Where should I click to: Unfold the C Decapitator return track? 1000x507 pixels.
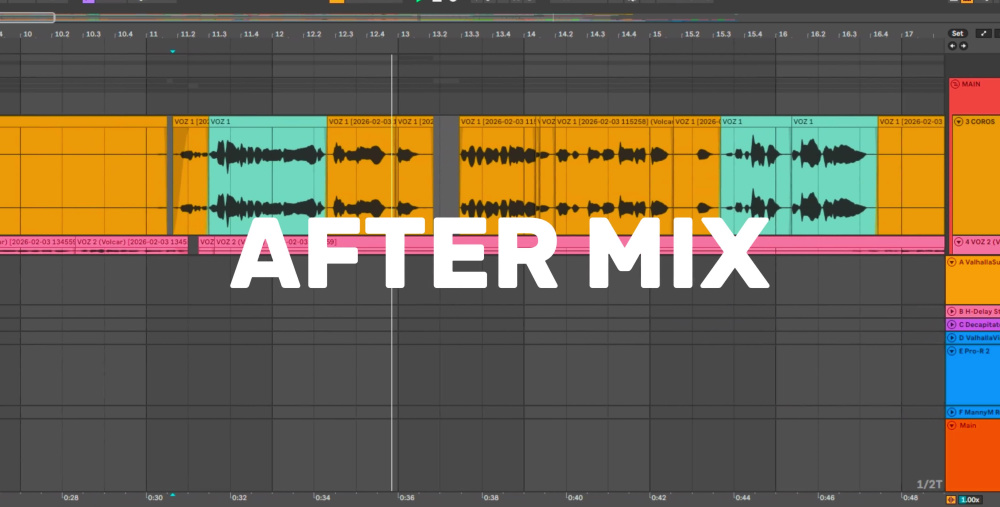952,325
